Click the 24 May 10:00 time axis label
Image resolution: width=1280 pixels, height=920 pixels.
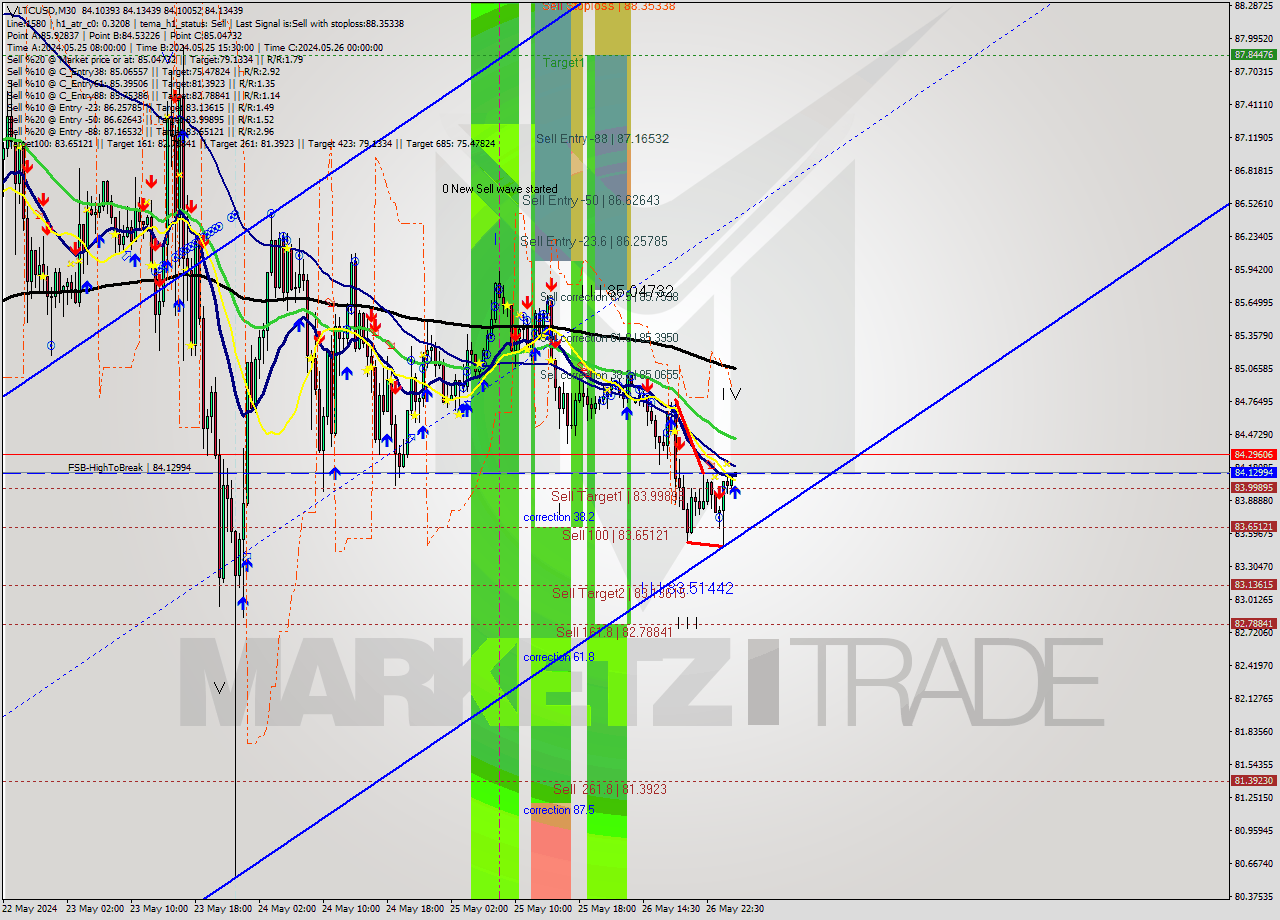[x=351, y=909]
